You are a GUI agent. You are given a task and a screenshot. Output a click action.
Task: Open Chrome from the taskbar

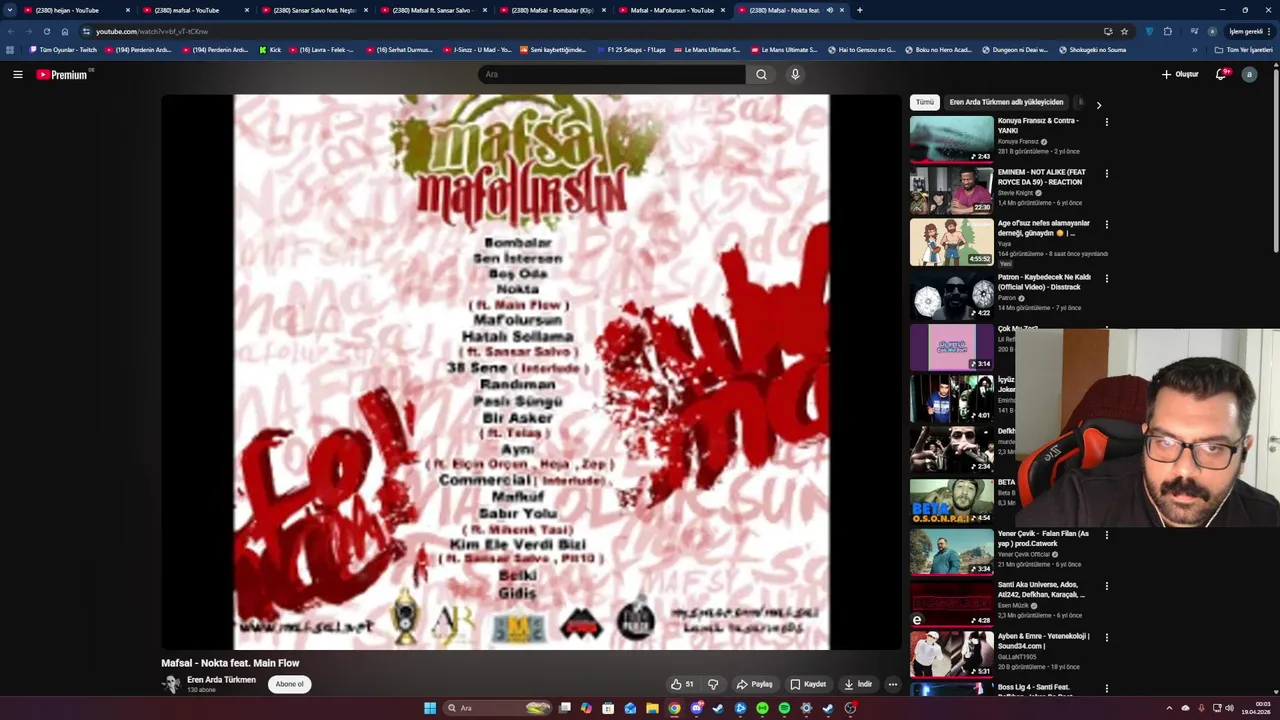[674, 708]
